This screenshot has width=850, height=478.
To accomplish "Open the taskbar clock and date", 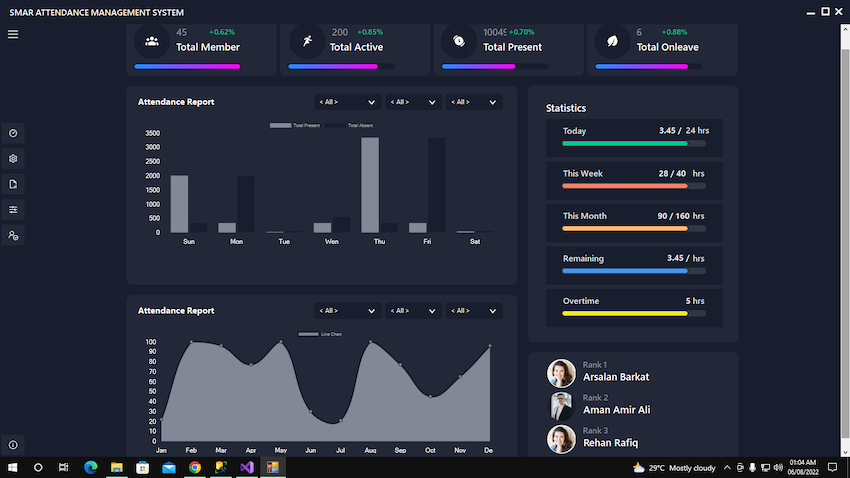I will pyautogui.click(x=803, y=467).
